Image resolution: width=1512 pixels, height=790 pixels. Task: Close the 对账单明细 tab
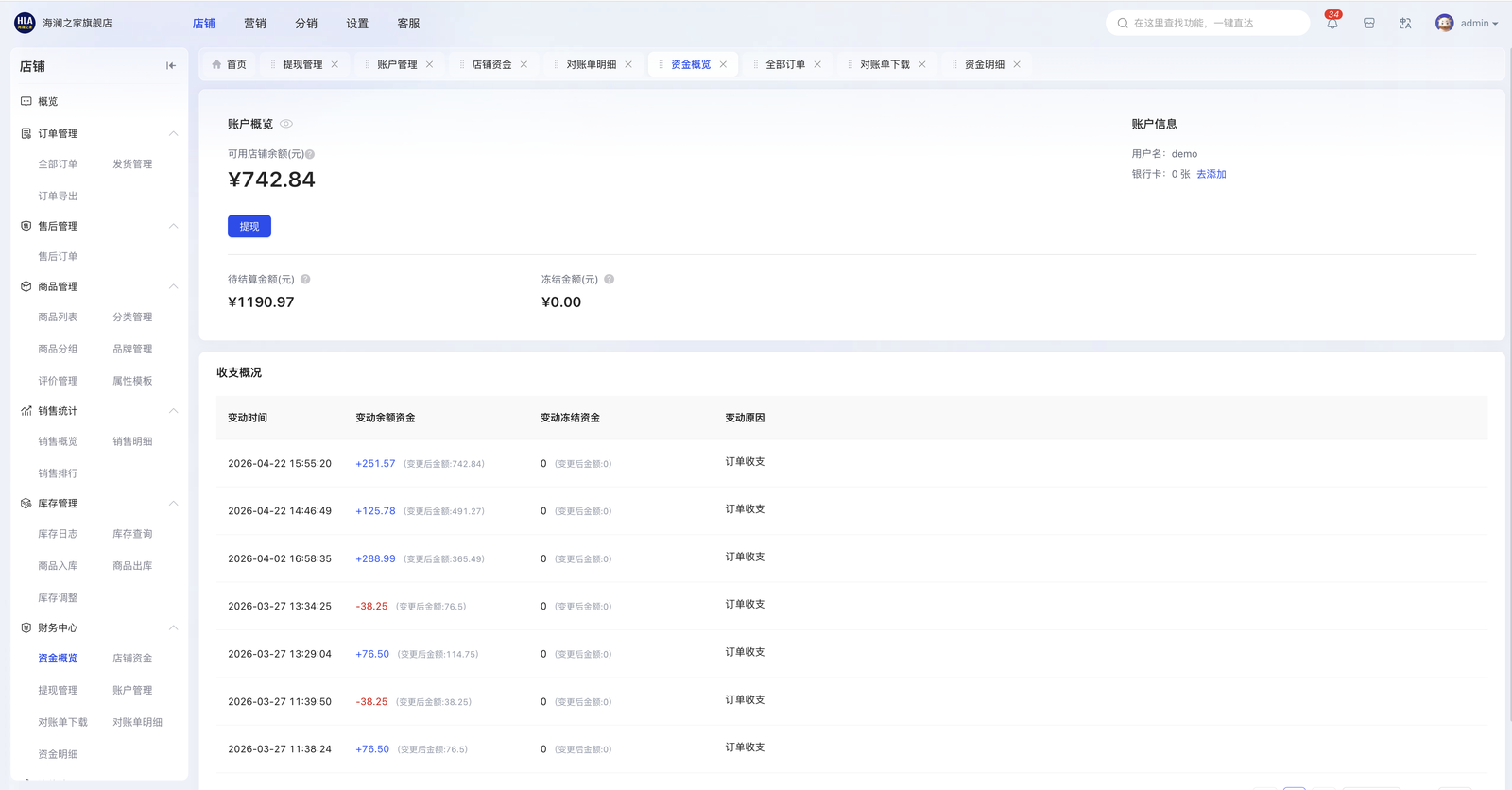pos(628,65)
